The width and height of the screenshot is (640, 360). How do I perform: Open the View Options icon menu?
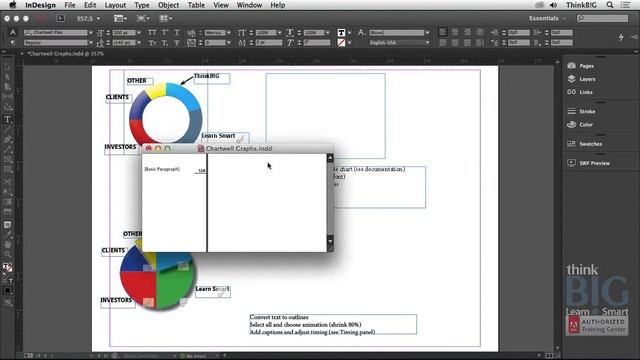120,18
